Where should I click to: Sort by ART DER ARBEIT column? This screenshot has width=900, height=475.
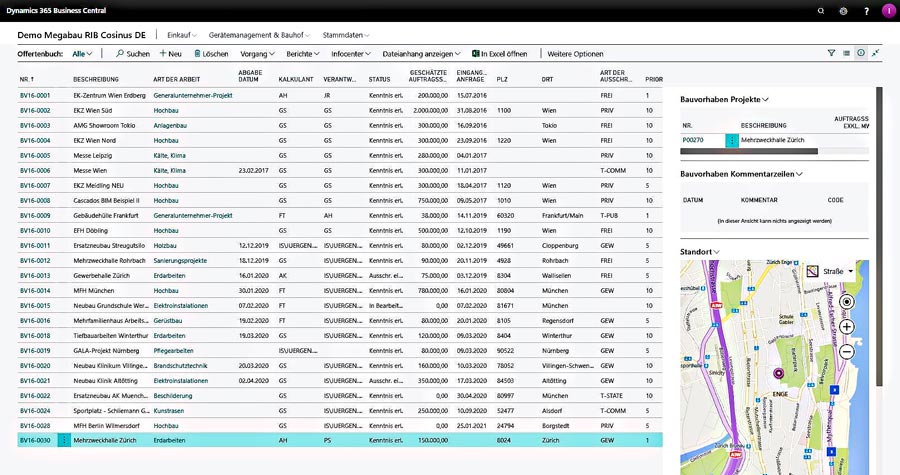tap(176, 79)
